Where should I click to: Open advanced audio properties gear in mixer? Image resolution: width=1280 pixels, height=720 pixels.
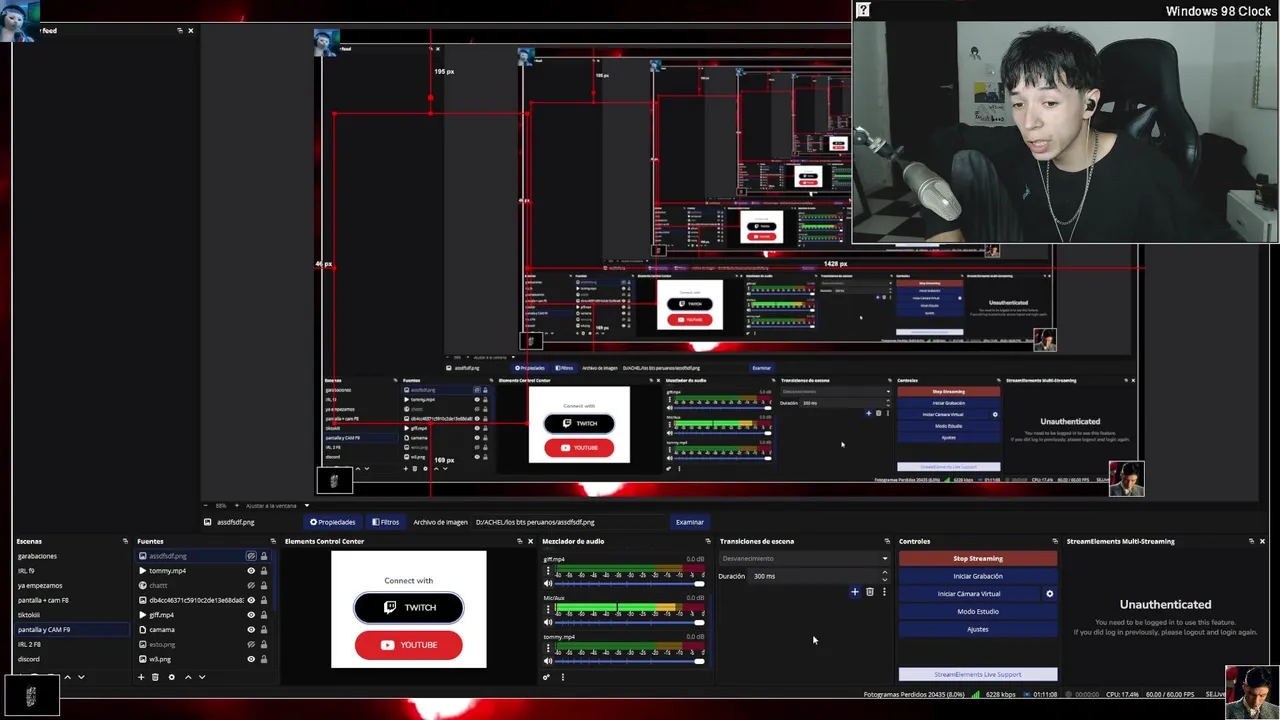click(546, 677)
